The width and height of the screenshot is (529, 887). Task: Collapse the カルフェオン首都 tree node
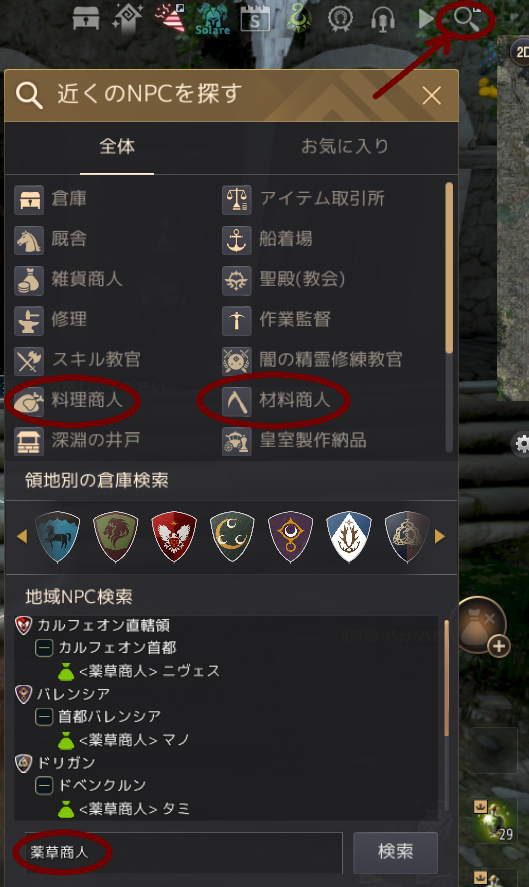(x=44, y=647)
